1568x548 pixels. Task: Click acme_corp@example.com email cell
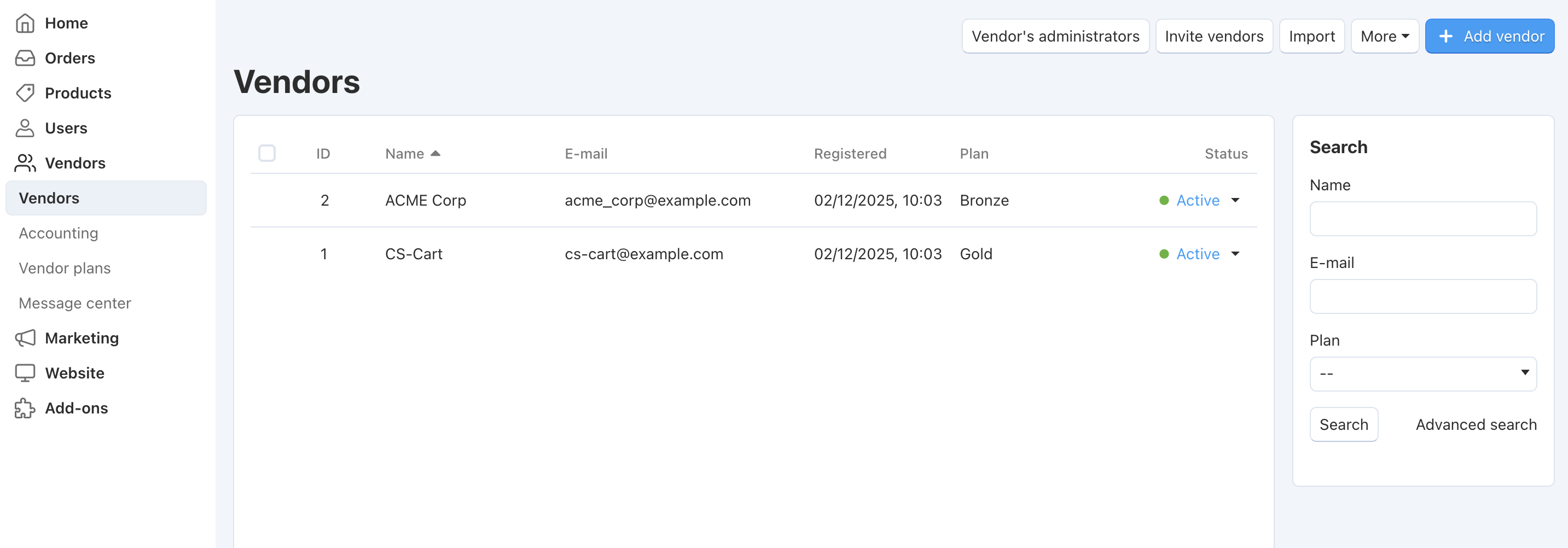point(658,201)
